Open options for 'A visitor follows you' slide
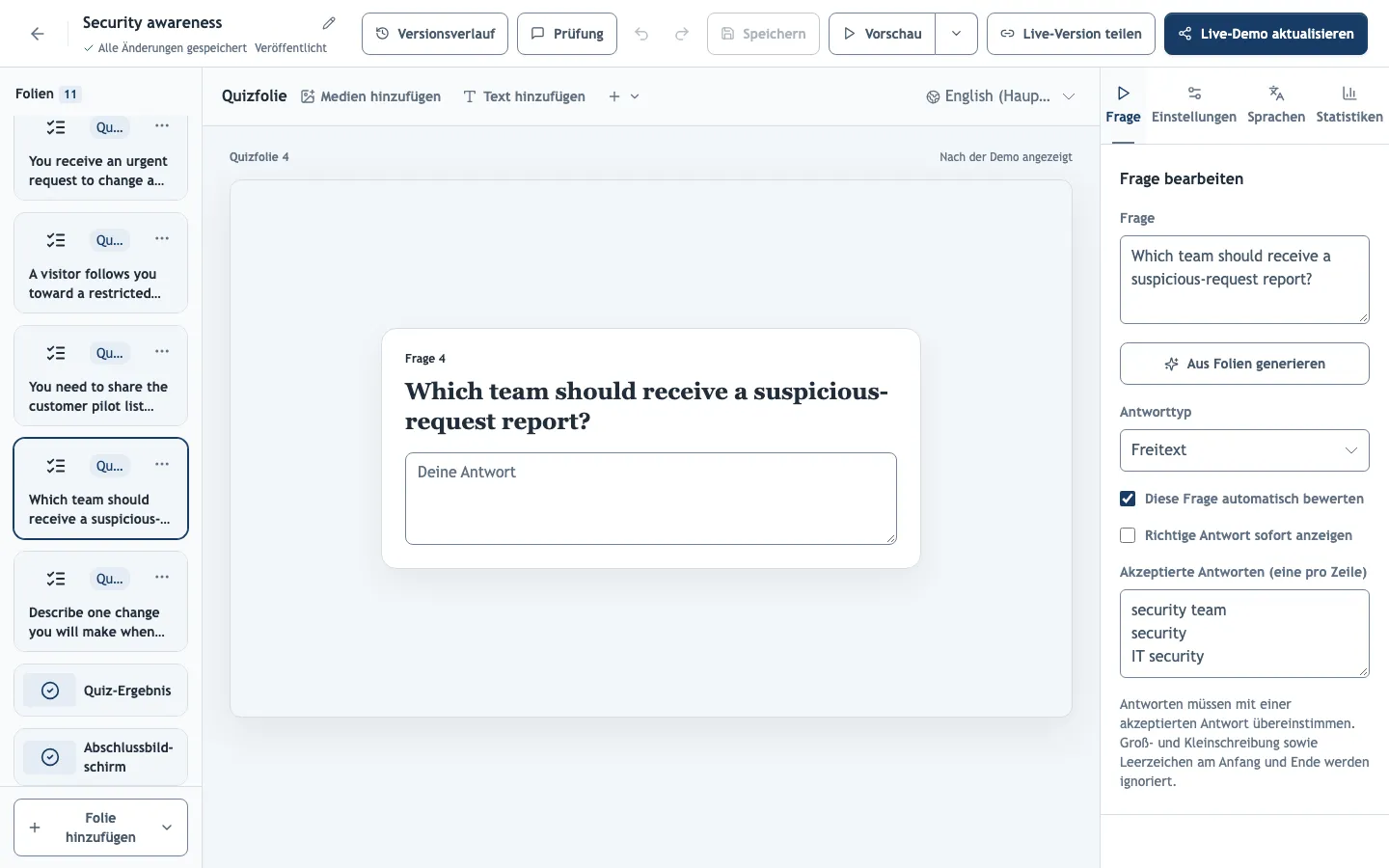 click(162, 239)
